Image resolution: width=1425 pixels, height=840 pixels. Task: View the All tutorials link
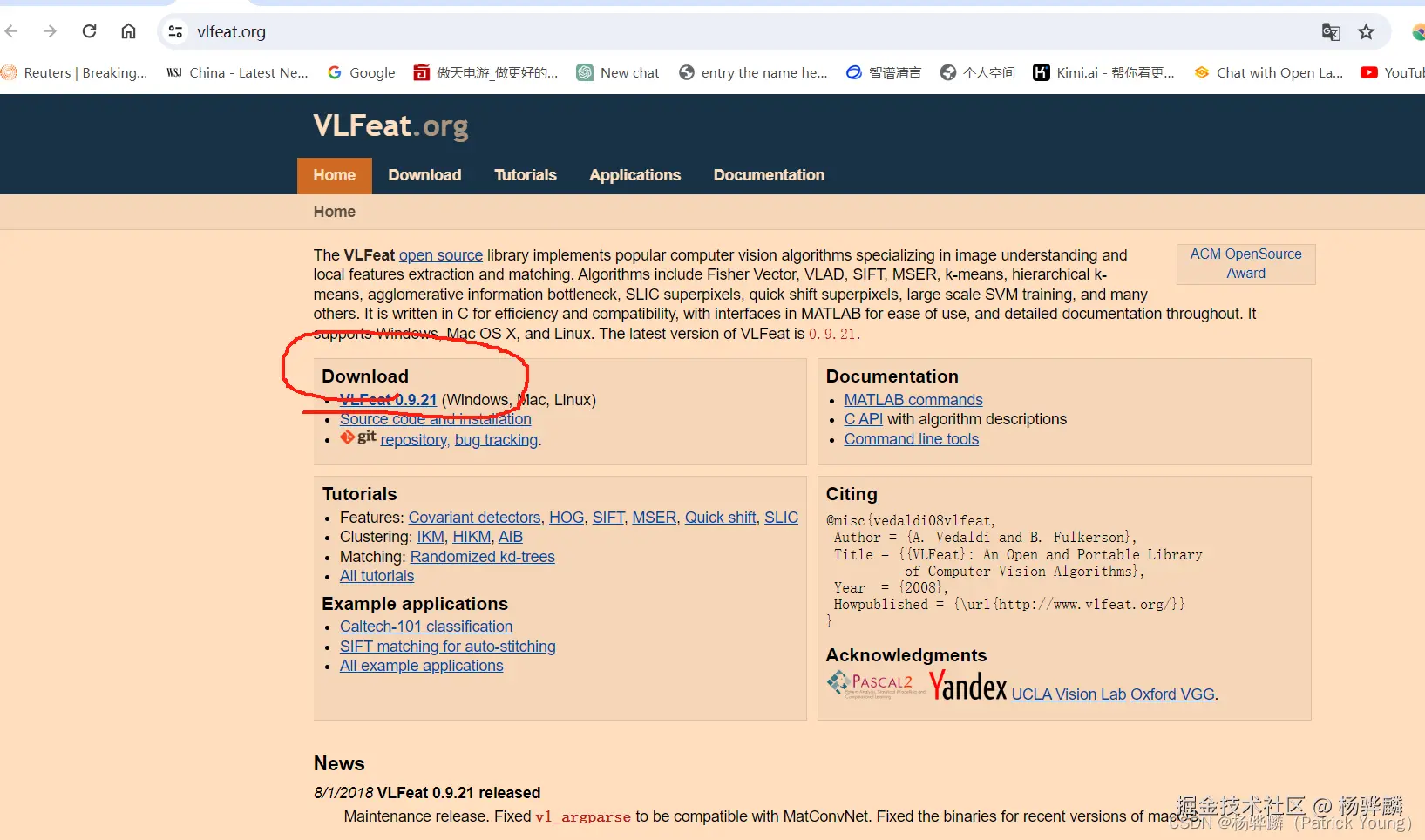click(377, 576)
